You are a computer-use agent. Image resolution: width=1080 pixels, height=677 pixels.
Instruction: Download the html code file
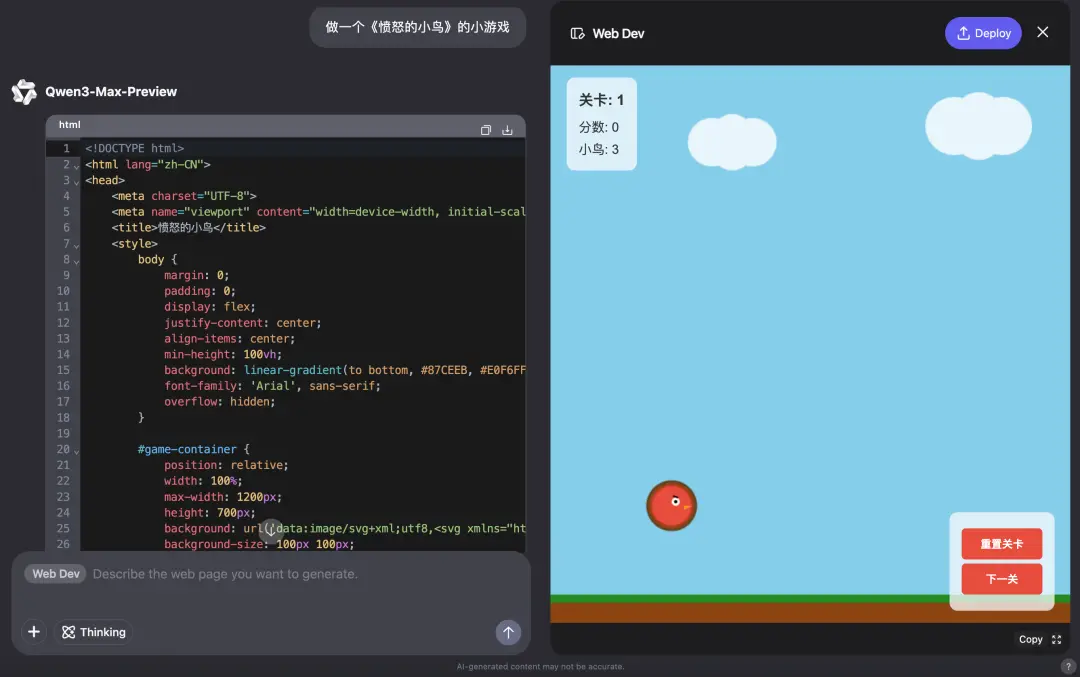click(507, 130)
